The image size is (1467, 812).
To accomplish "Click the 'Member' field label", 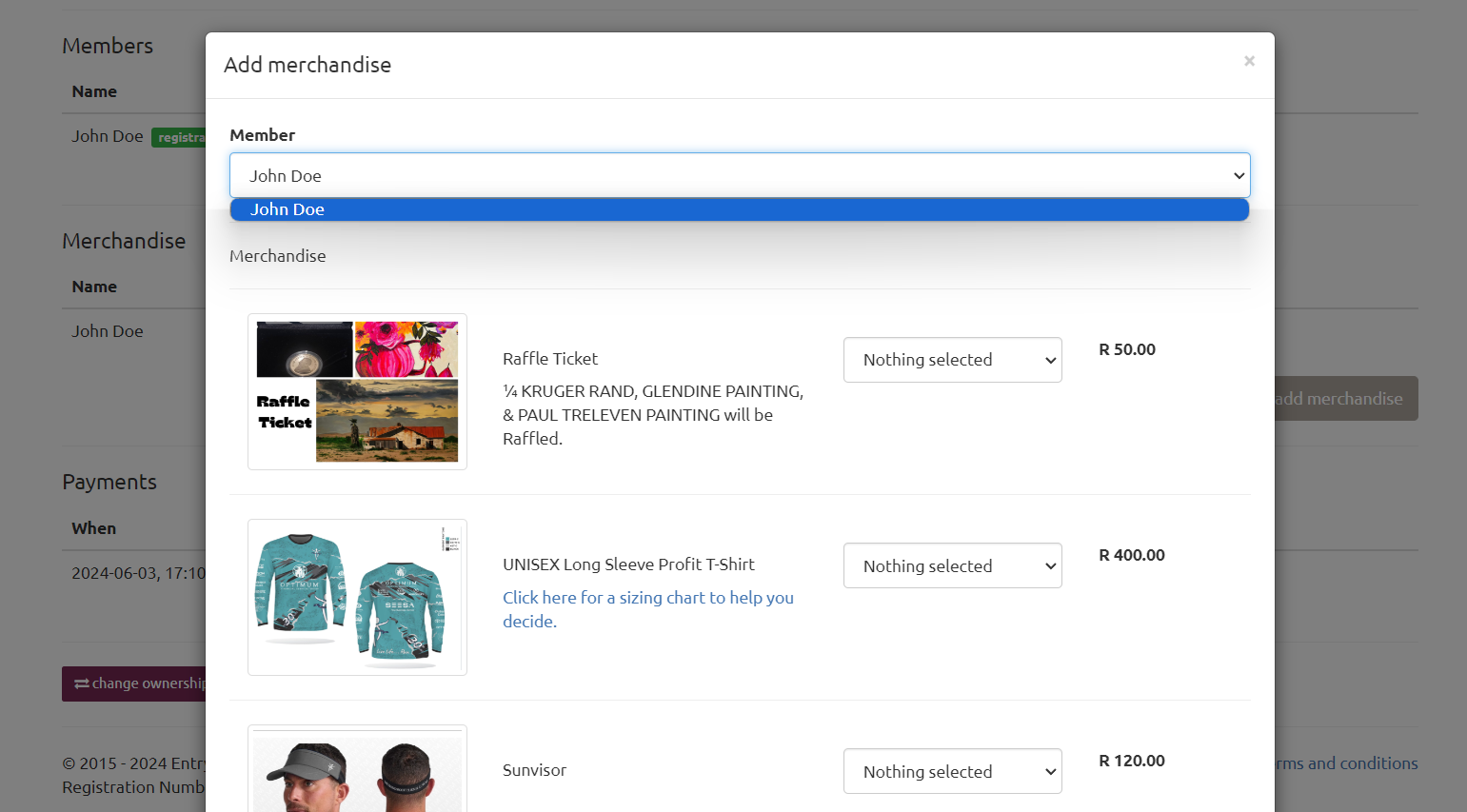I will tap(262, 135).
